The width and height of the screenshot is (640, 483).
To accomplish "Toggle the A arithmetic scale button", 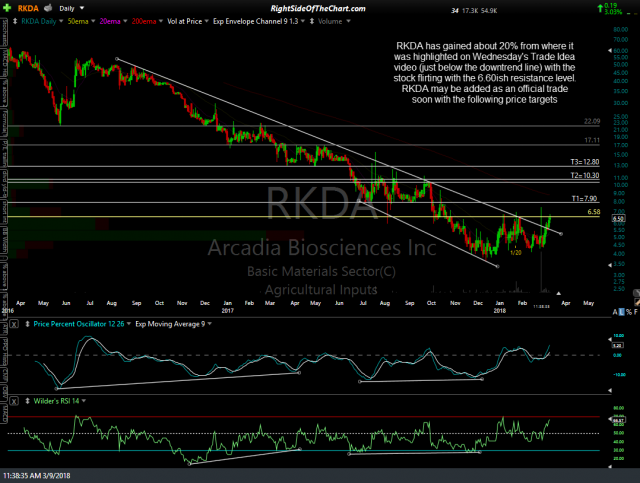I will click(615, 312).
